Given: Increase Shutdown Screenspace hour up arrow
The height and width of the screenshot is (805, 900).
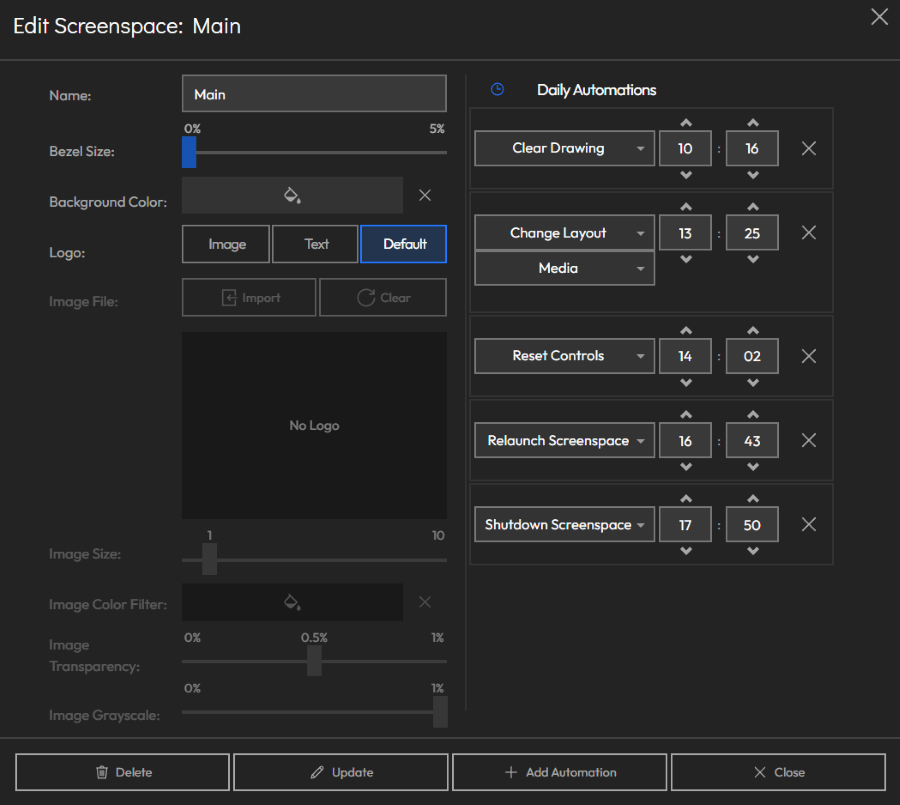Looking at the screenshot, I should [x=686, y=498].
